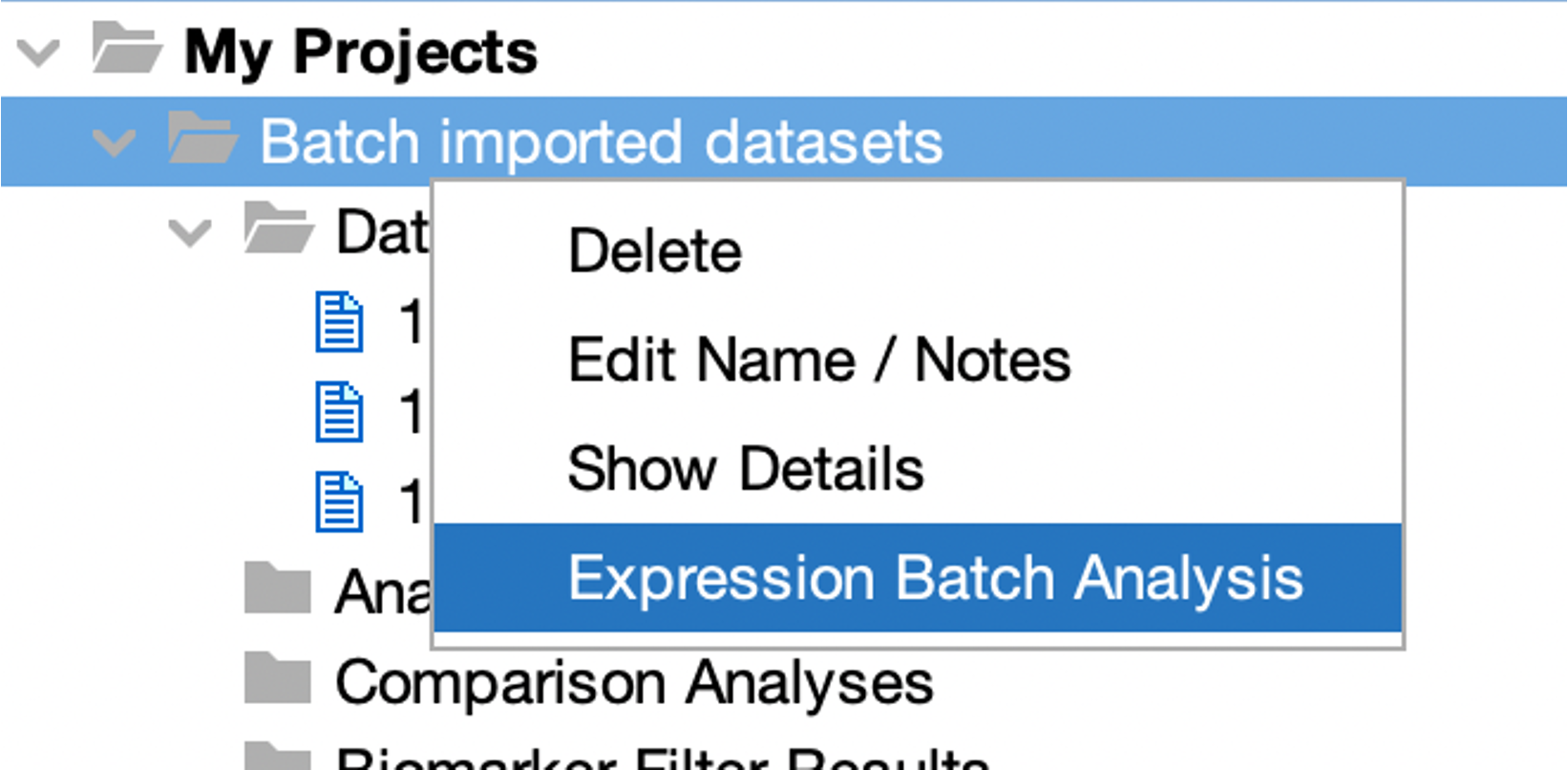This screenshot has height=770, width=1568.
Task: Collapse the Batch imported datasets node
Action: [115, 142]
